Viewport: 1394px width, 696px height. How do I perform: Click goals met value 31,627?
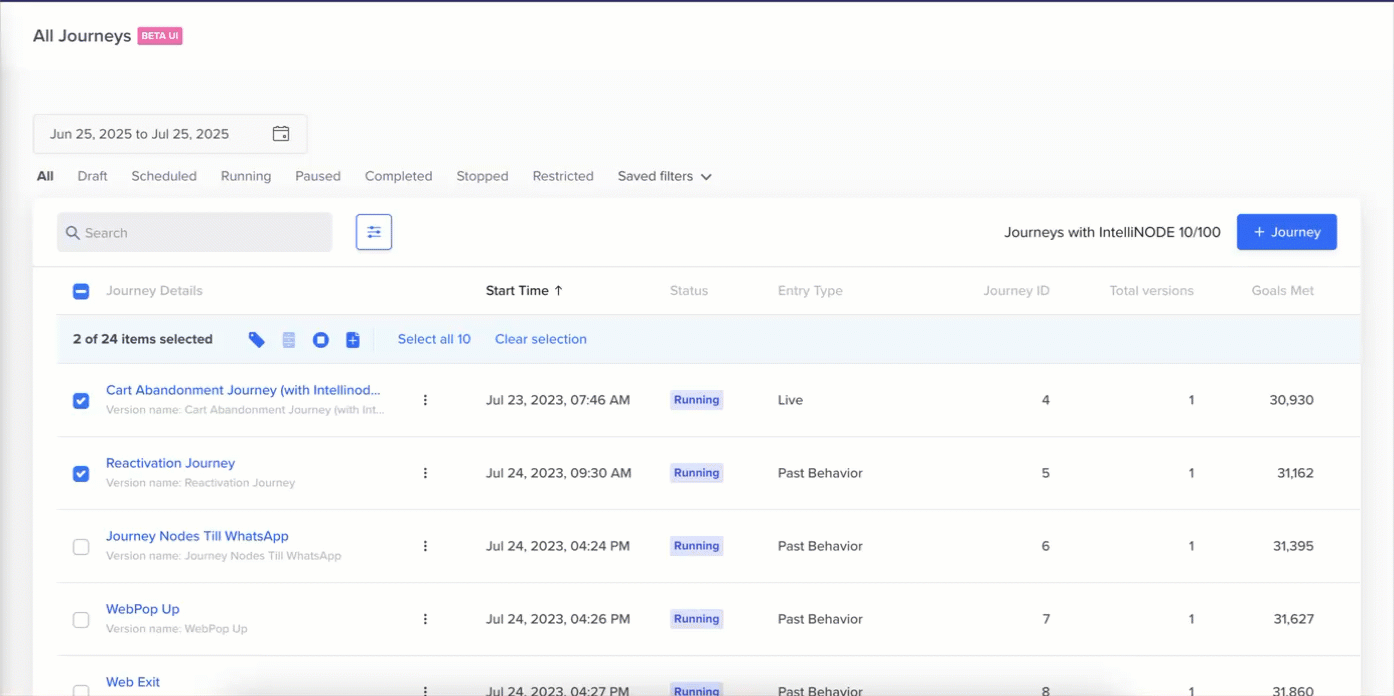coord(1293,619)
